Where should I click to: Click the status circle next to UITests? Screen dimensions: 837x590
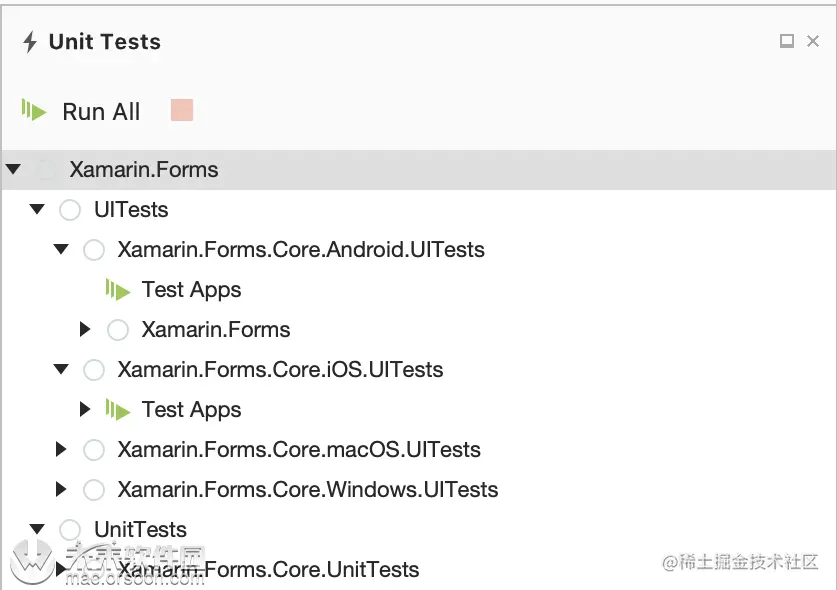(70, 210)
